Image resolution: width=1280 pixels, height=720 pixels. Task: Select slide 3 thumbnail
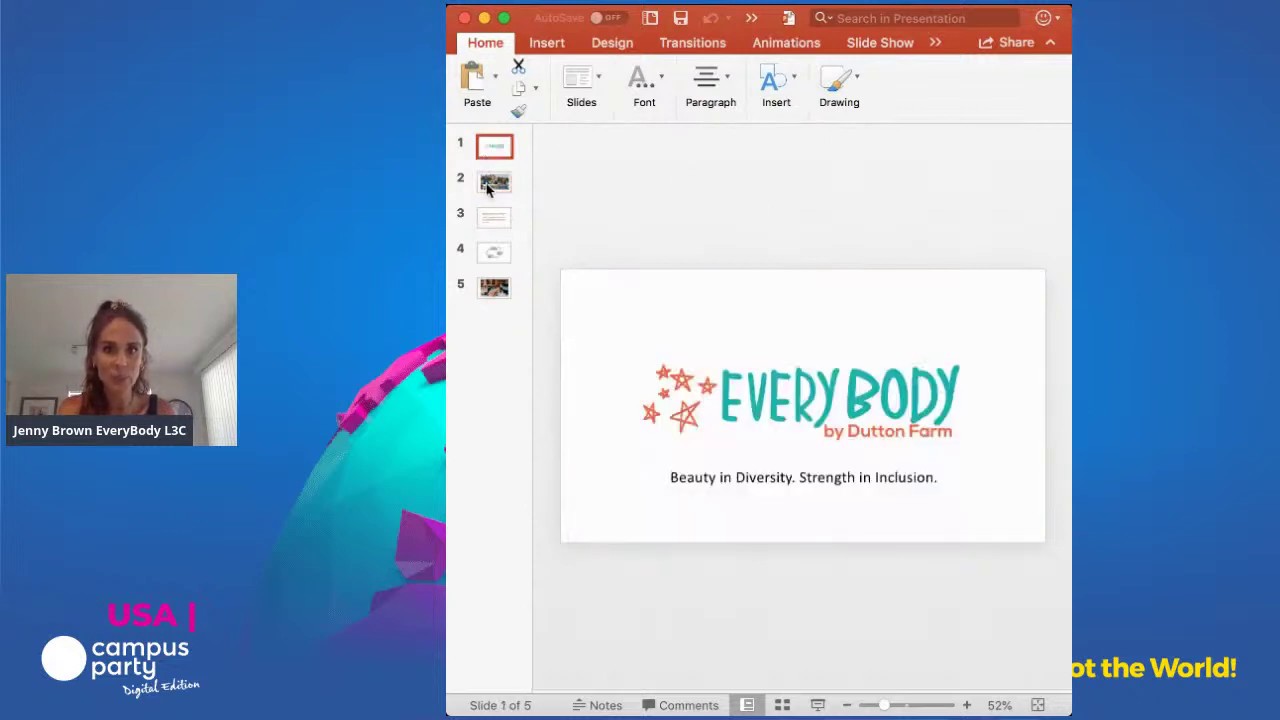[x=494, y=217]
